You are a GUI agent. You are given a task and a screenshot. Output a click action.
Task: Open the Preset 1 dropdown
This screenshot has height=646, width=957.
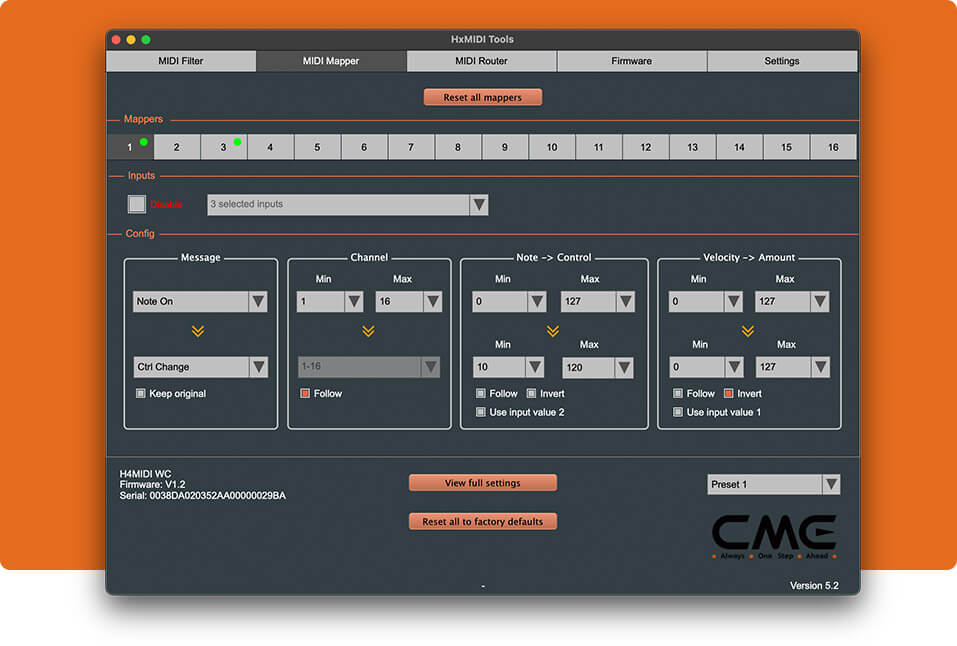[x=773, y=485]
